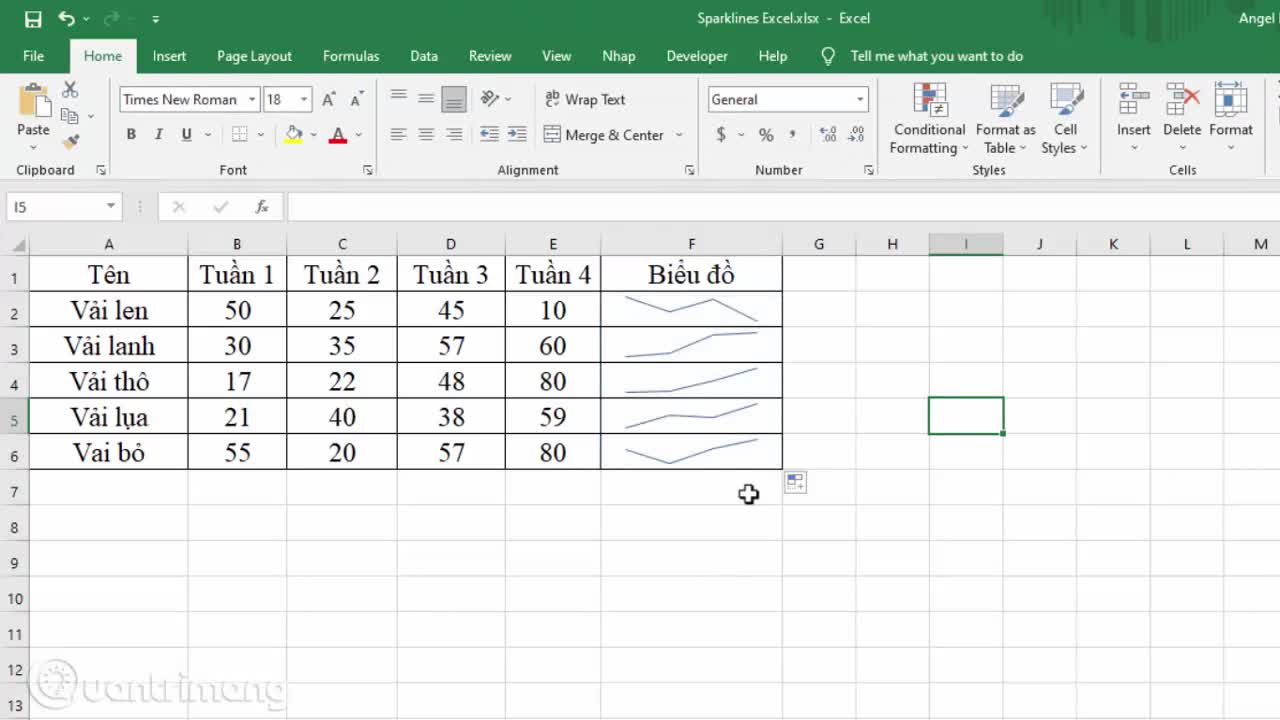Open the Number dialog launcher
Viewport: 1280px width, 720px height.
pyautogui.click(x=868, y=170)
